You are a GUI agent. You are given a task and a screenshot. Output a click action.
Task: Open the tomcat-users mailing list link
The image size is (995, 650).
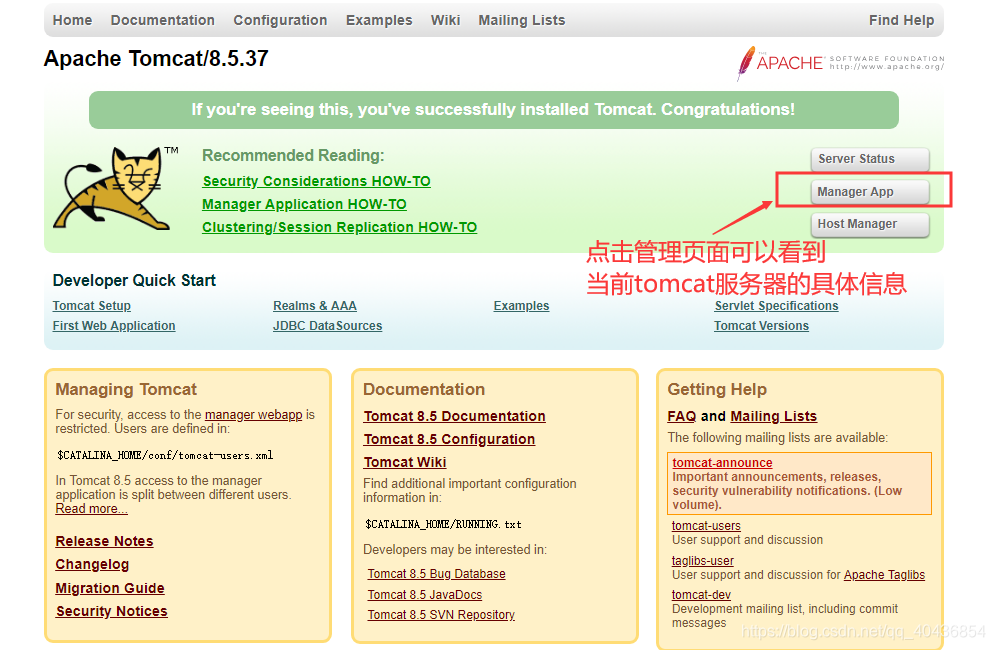tap(706, 526)
